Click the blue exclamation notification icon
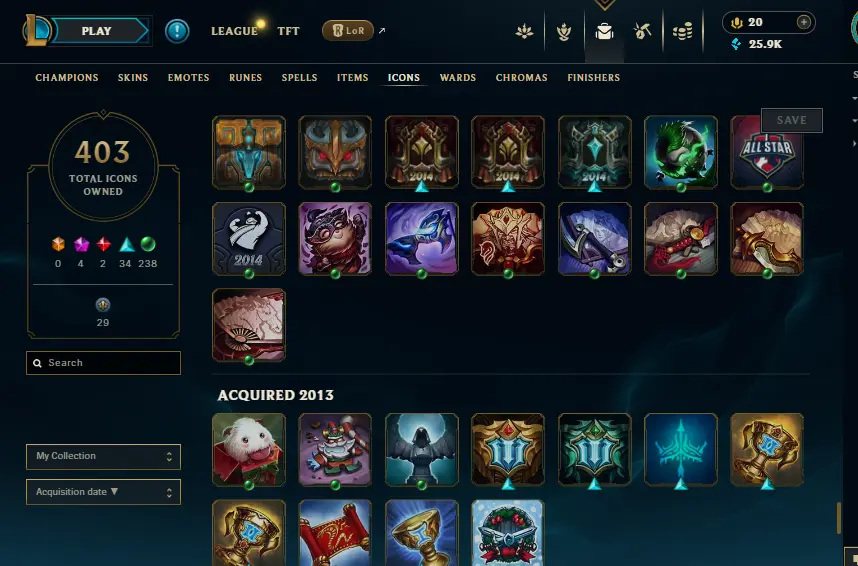The width and height of the screenshot is (858, 566). [177, 31]
